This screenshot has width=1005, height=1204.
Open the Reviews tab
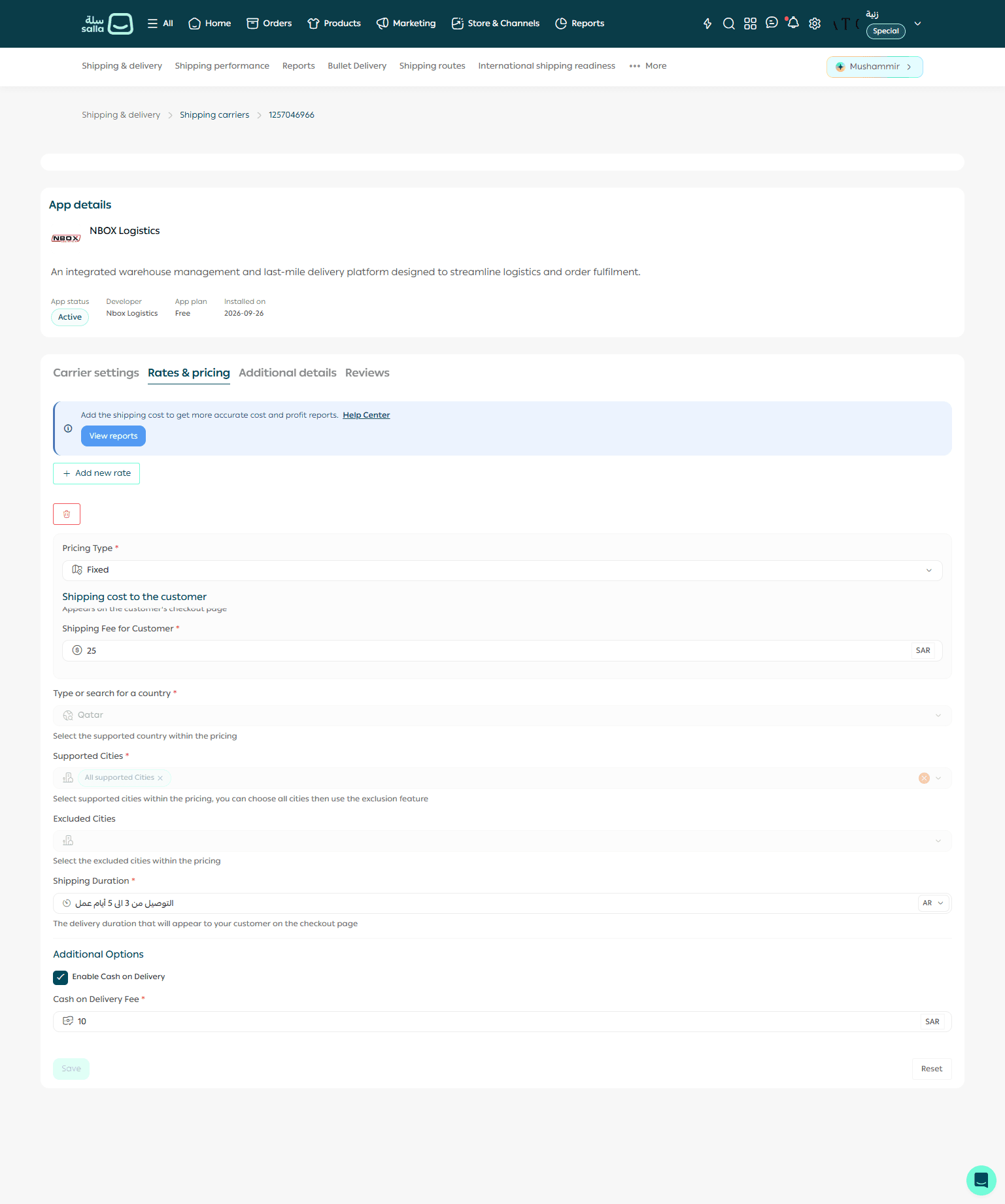click(367, 373)
